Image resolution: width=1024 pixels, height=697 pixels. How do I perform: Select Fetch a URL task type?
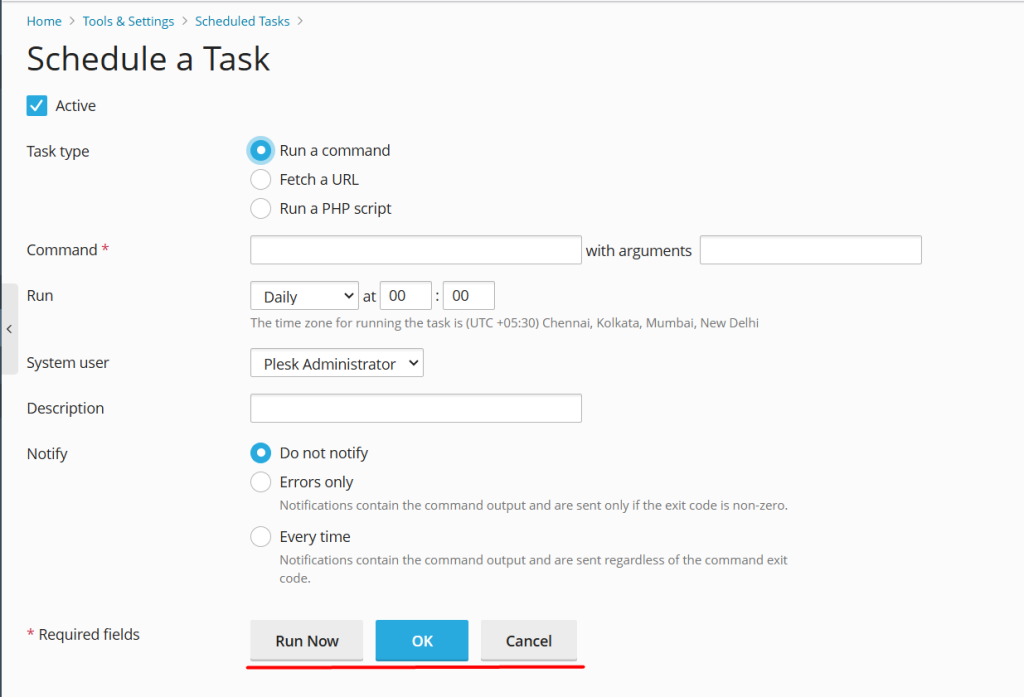click(x=261, y=179)
